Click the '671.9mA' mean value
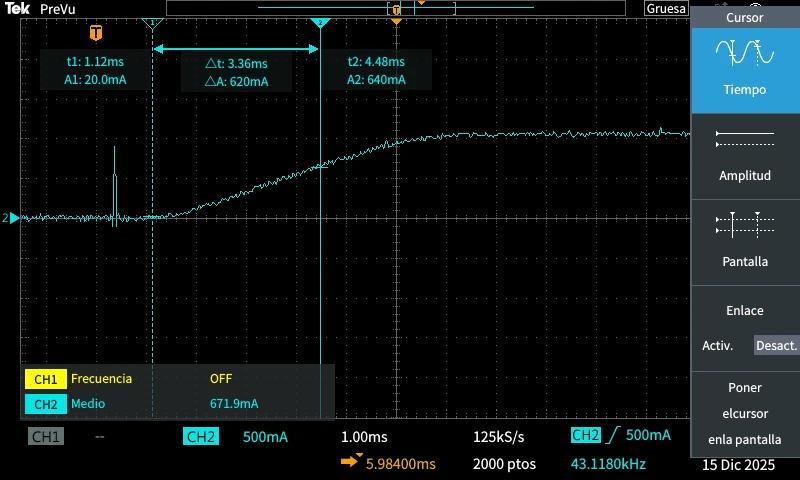 (234, 403)
